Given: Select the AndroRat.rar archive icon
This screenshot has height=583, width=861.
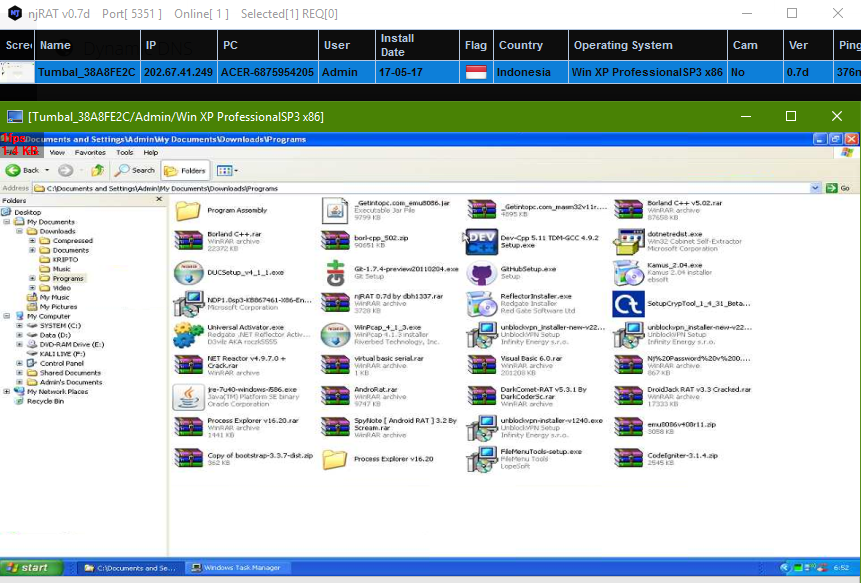Looking at the screenshot, I should pyautogui.click(x=335, y=396).
